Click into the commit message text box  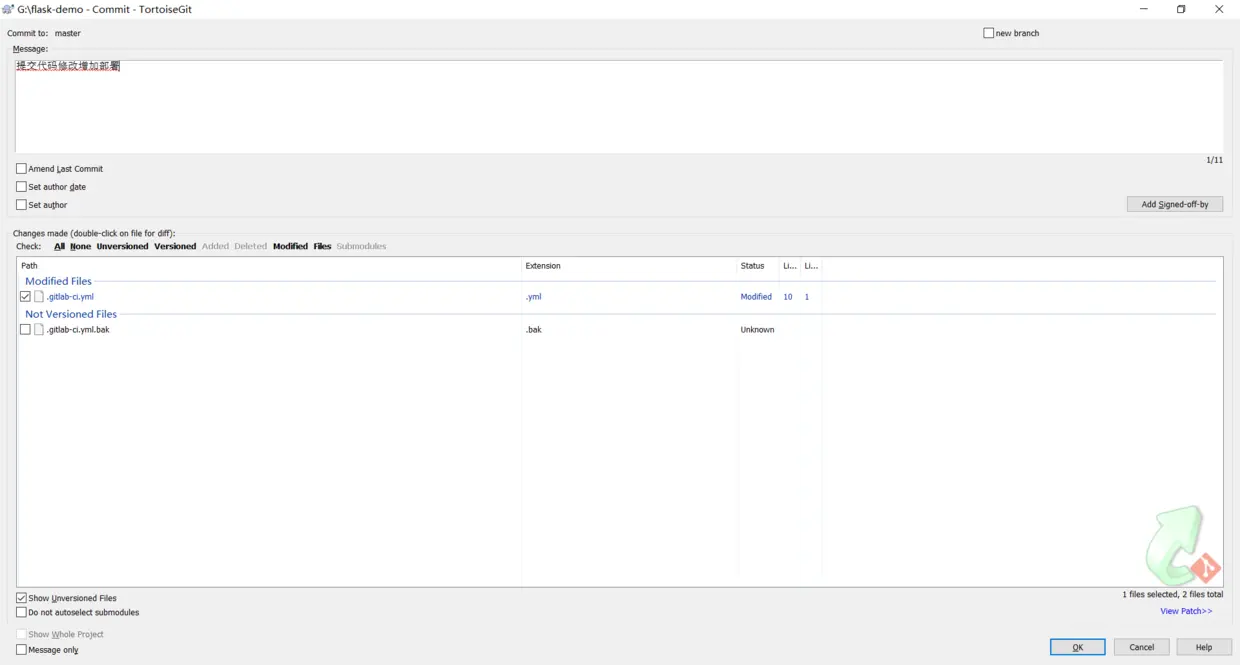point(619,106)
